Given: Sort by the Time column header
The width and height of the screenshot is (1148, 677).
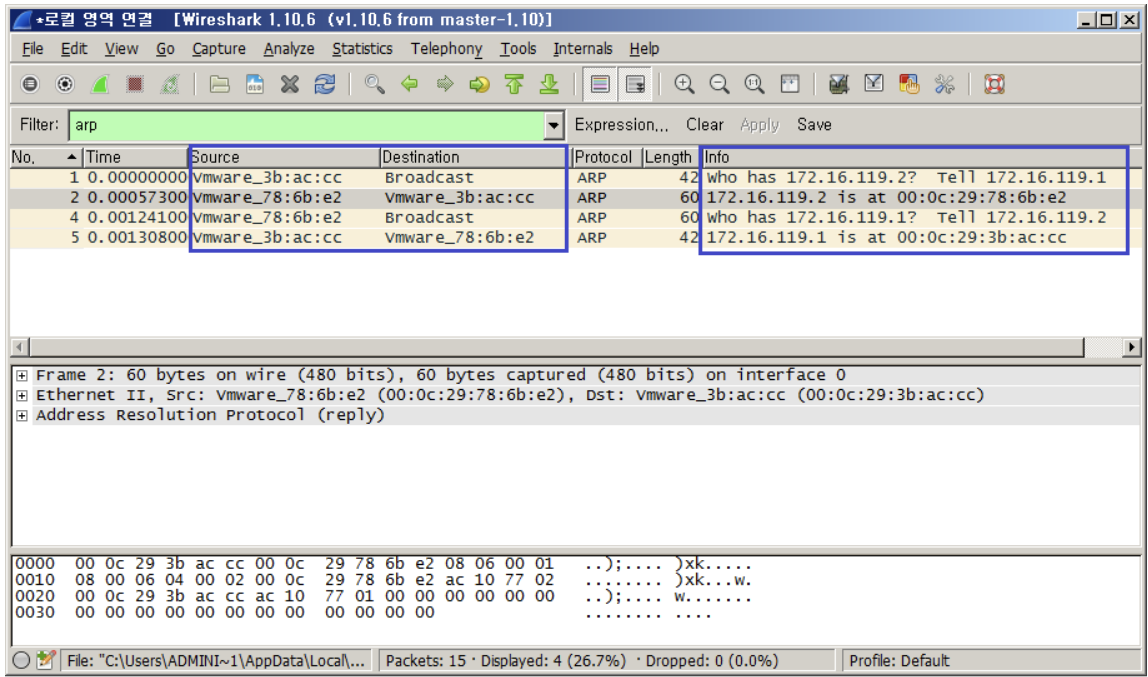Looking at the screenshot, I should [136, 157].
